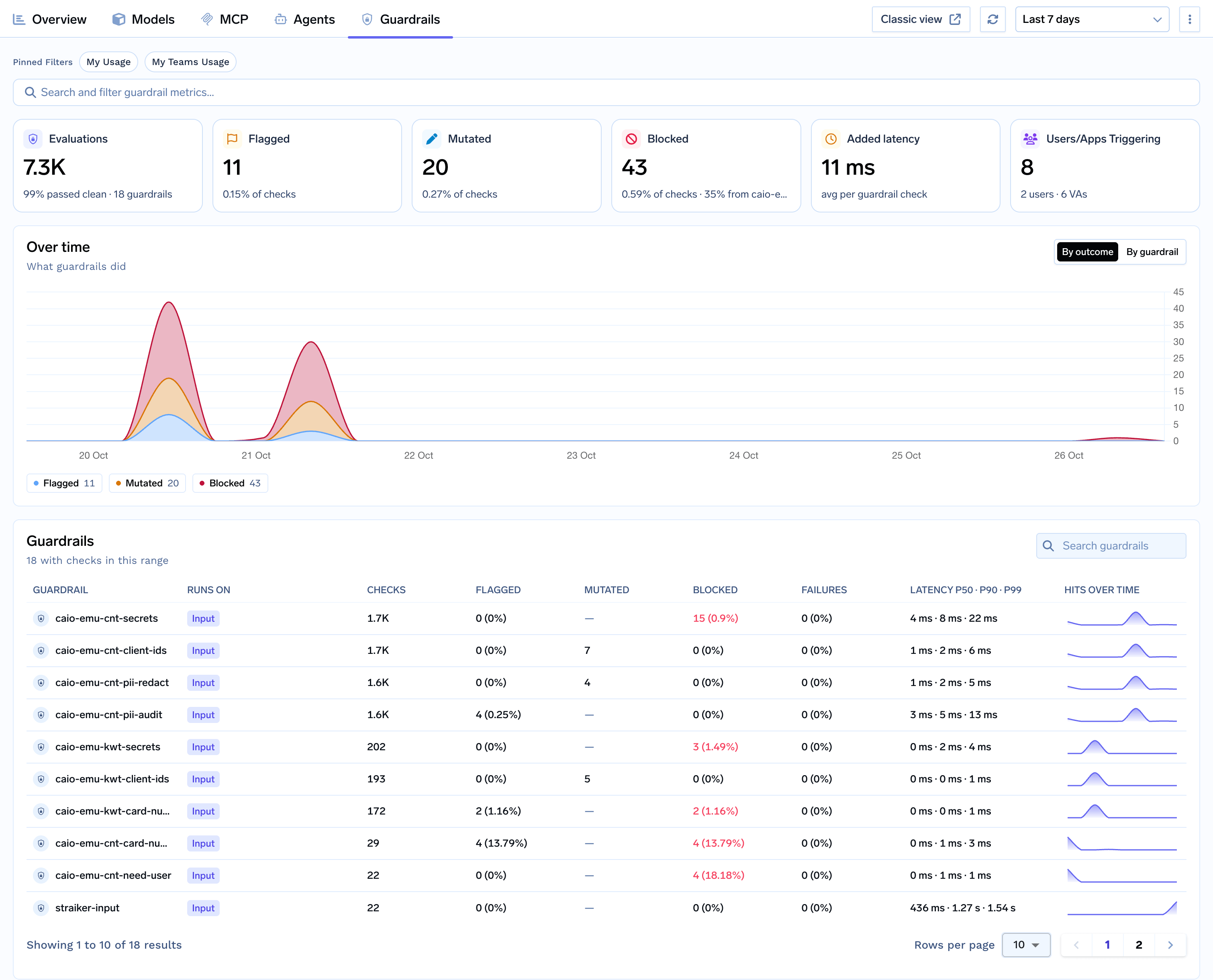Sort by the CHECKS column header
This screenshot has height=980, width=1213.
(x=386, y=590)
